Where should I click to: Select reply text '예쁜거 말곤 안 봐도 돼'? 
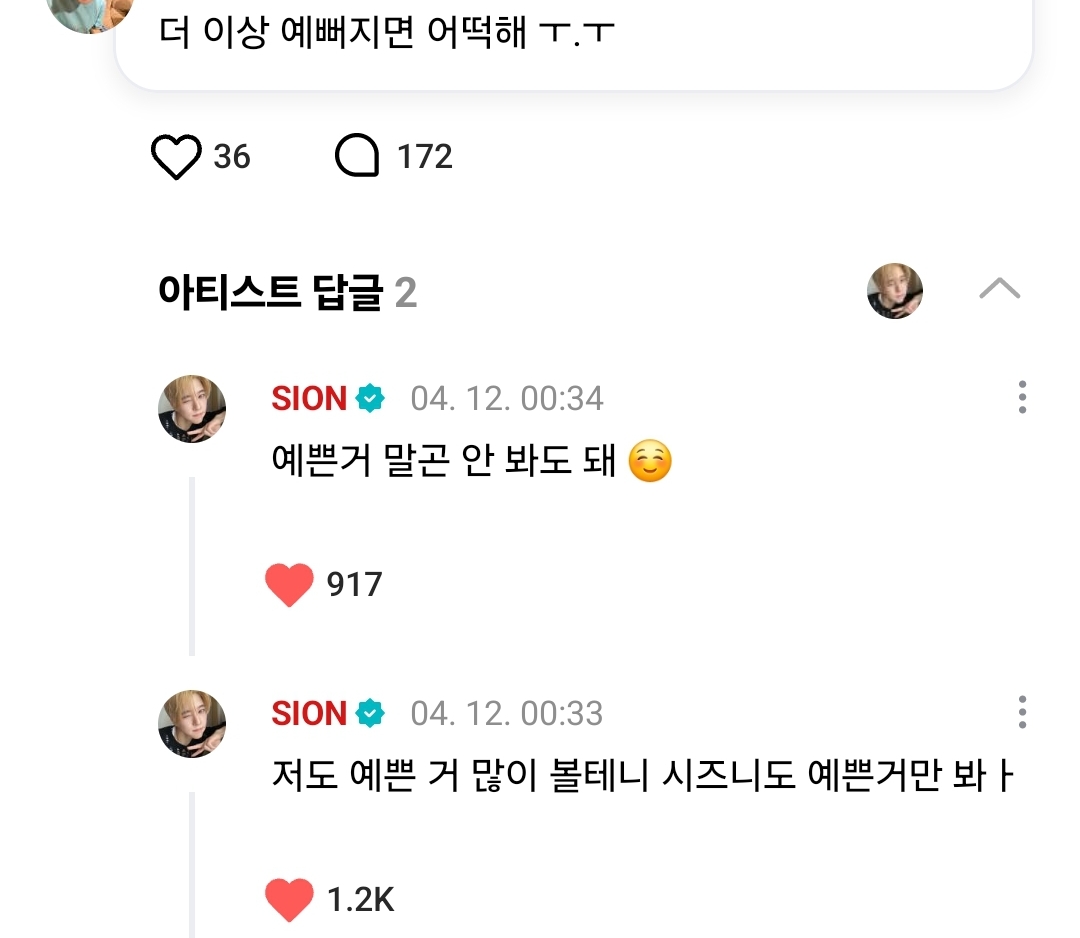coord(443,462)
